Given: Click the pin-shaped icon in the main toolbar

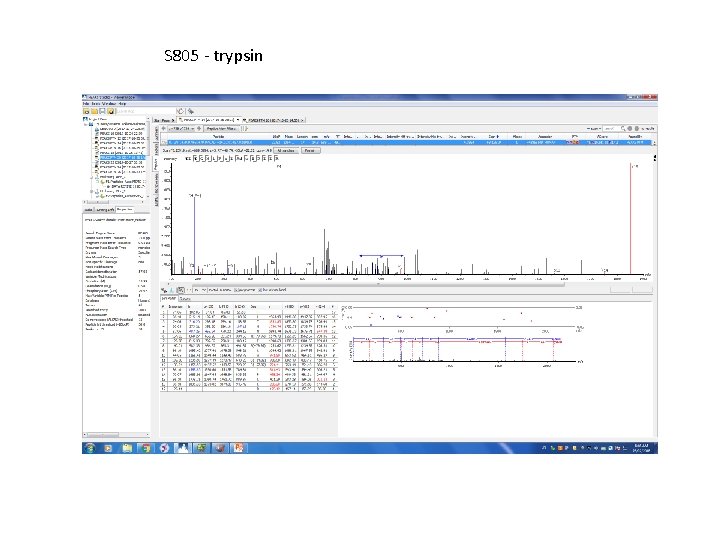Looking at the screenshot, I should [191, 111].
